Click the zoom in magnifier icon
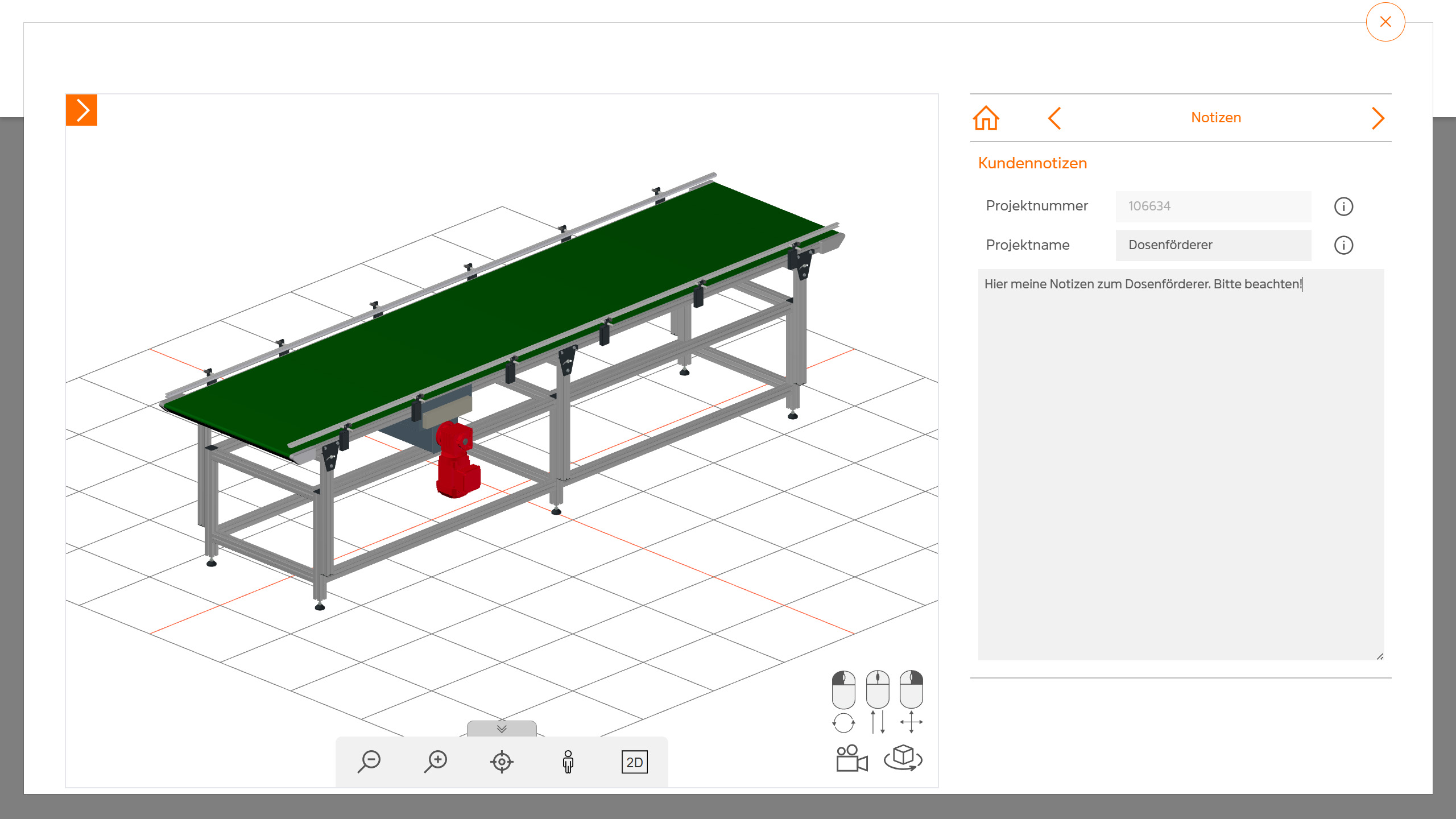This screenshot has height=819, width=1456. (x=436, y=762)
